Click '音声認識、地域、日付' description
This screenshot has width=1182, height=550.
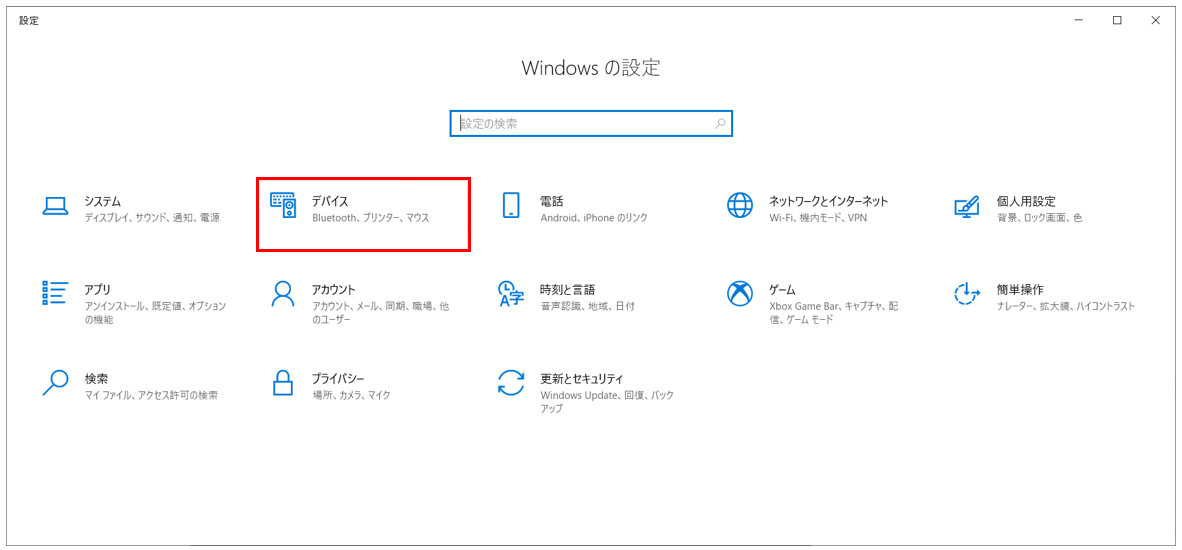587,306
